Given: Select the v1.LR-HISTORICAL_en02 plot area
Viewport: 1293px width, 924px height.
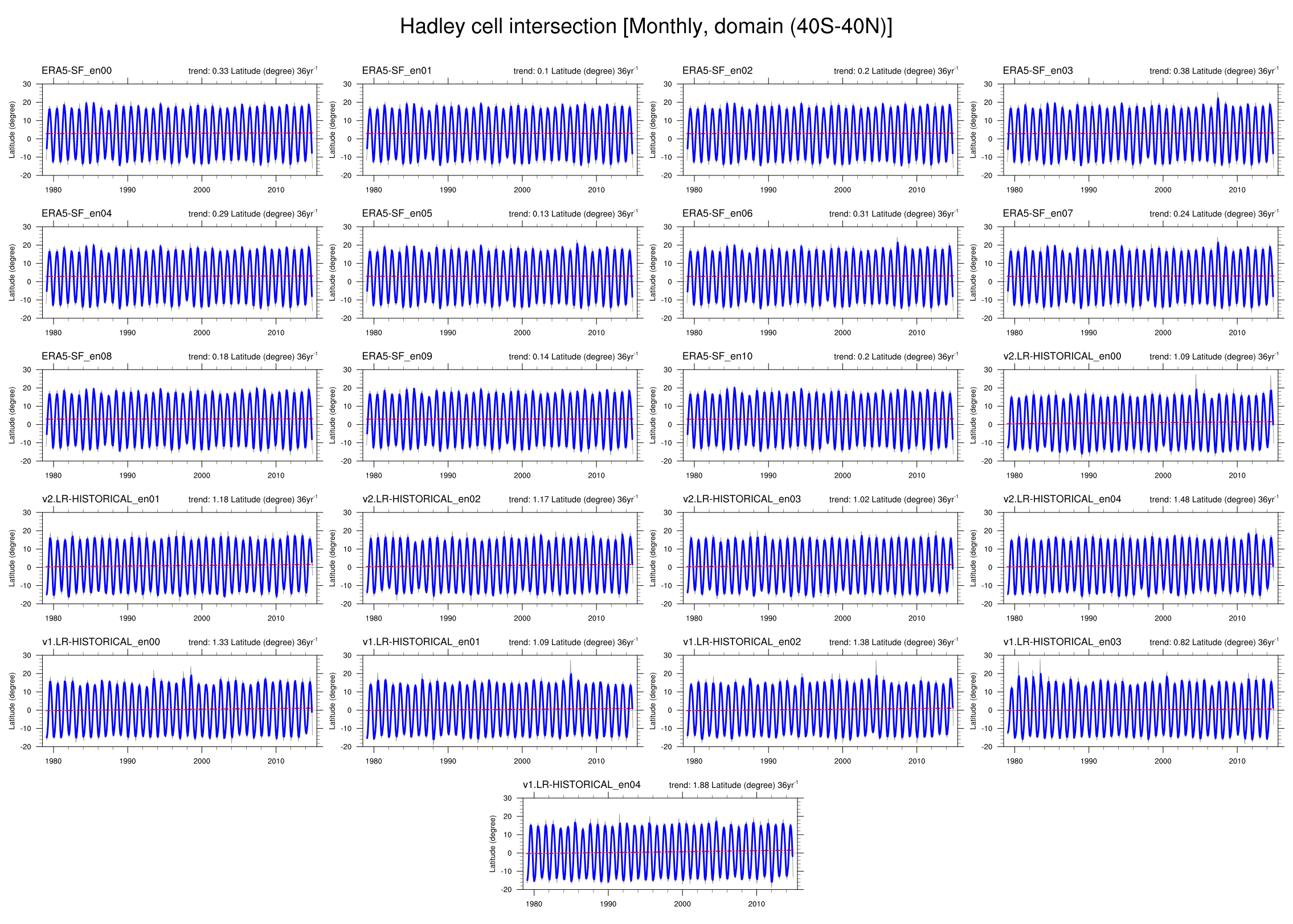Looking at the screenshot, I should (820, 701).
